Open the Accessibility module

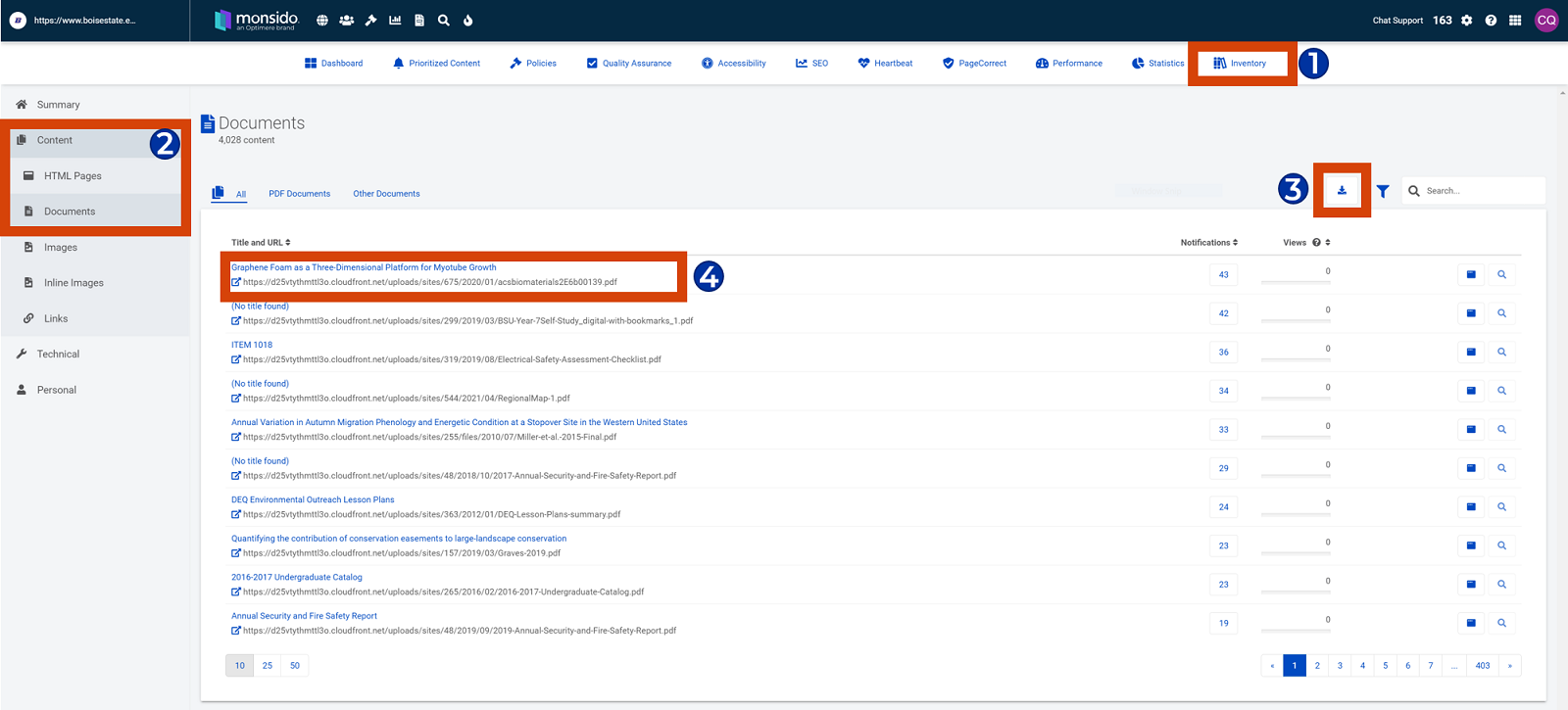[x=734, y=64]
